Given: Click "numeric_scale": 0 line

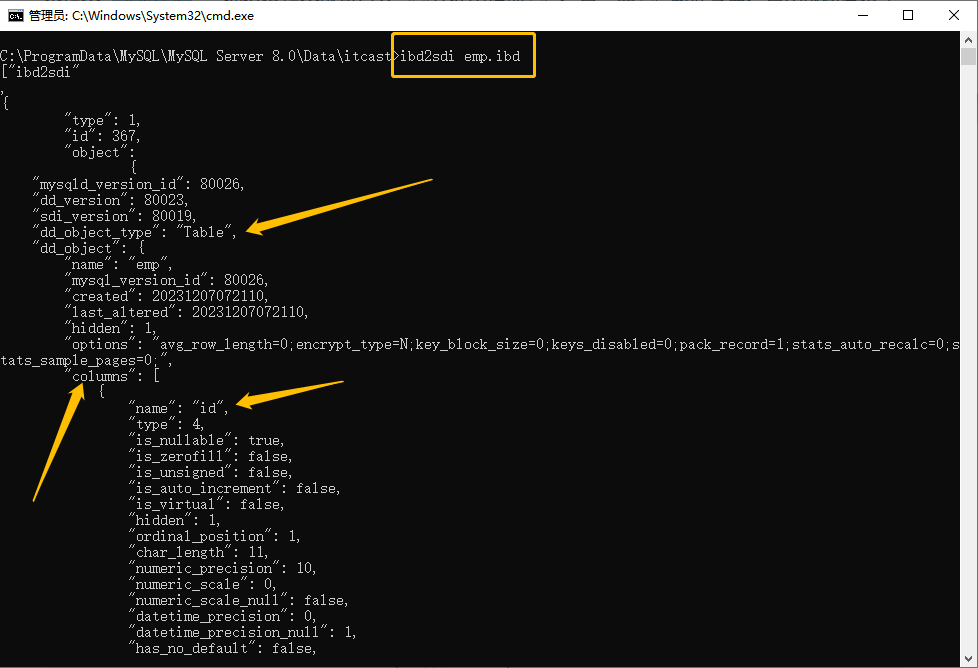Looking at the screenshot, I should [x=203, y=584].
